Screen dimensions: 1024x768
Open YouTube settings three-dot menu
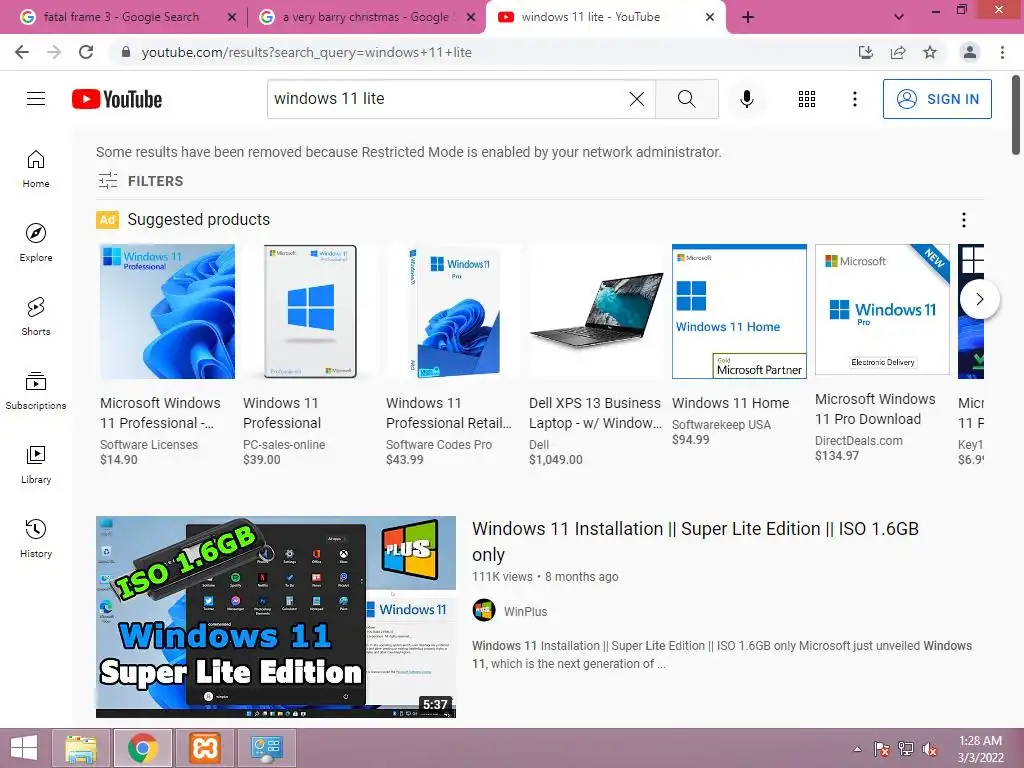point(854,99)
